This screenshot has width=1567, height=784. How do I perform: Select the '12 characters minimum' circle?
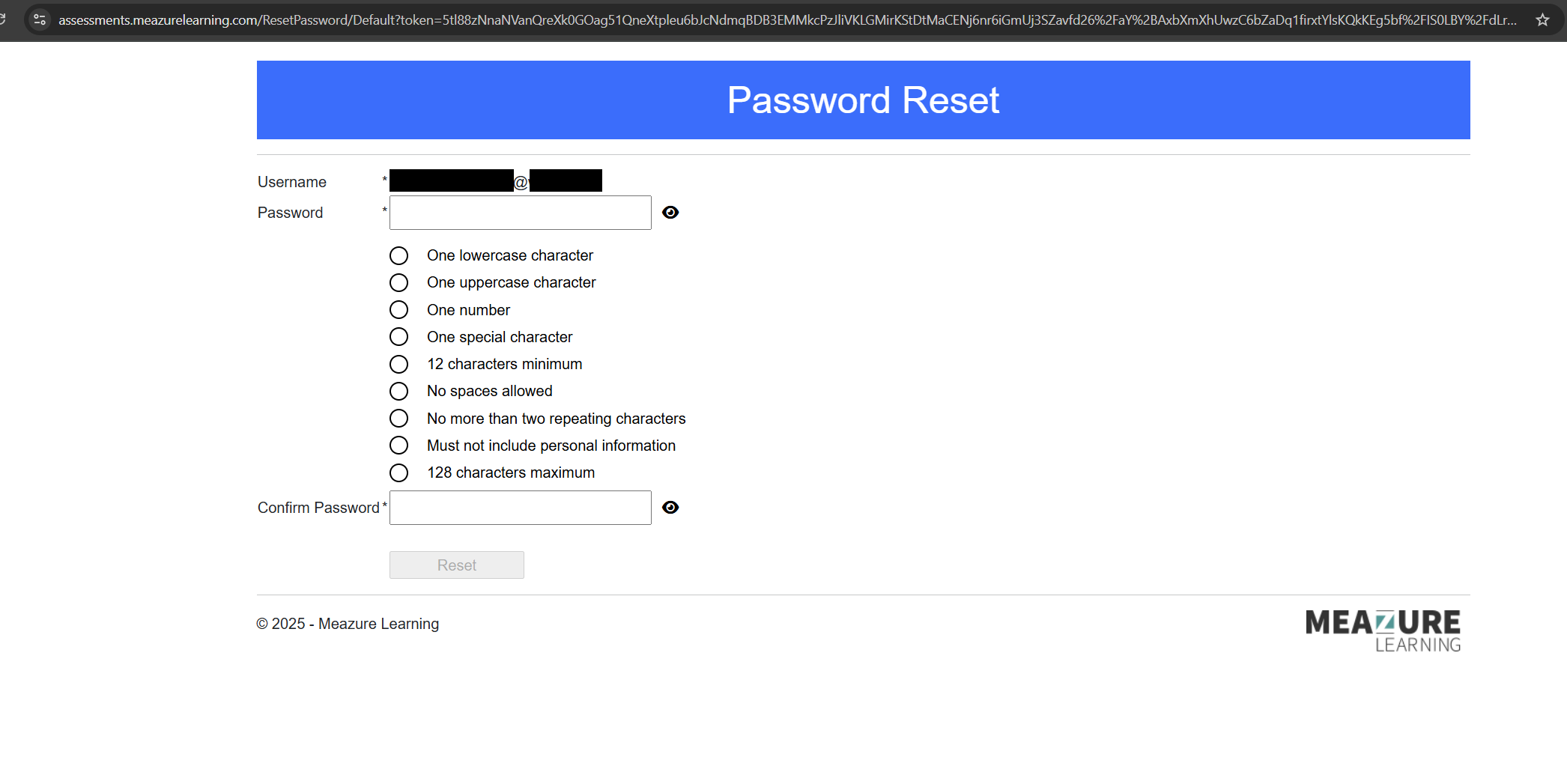(398, 365)
